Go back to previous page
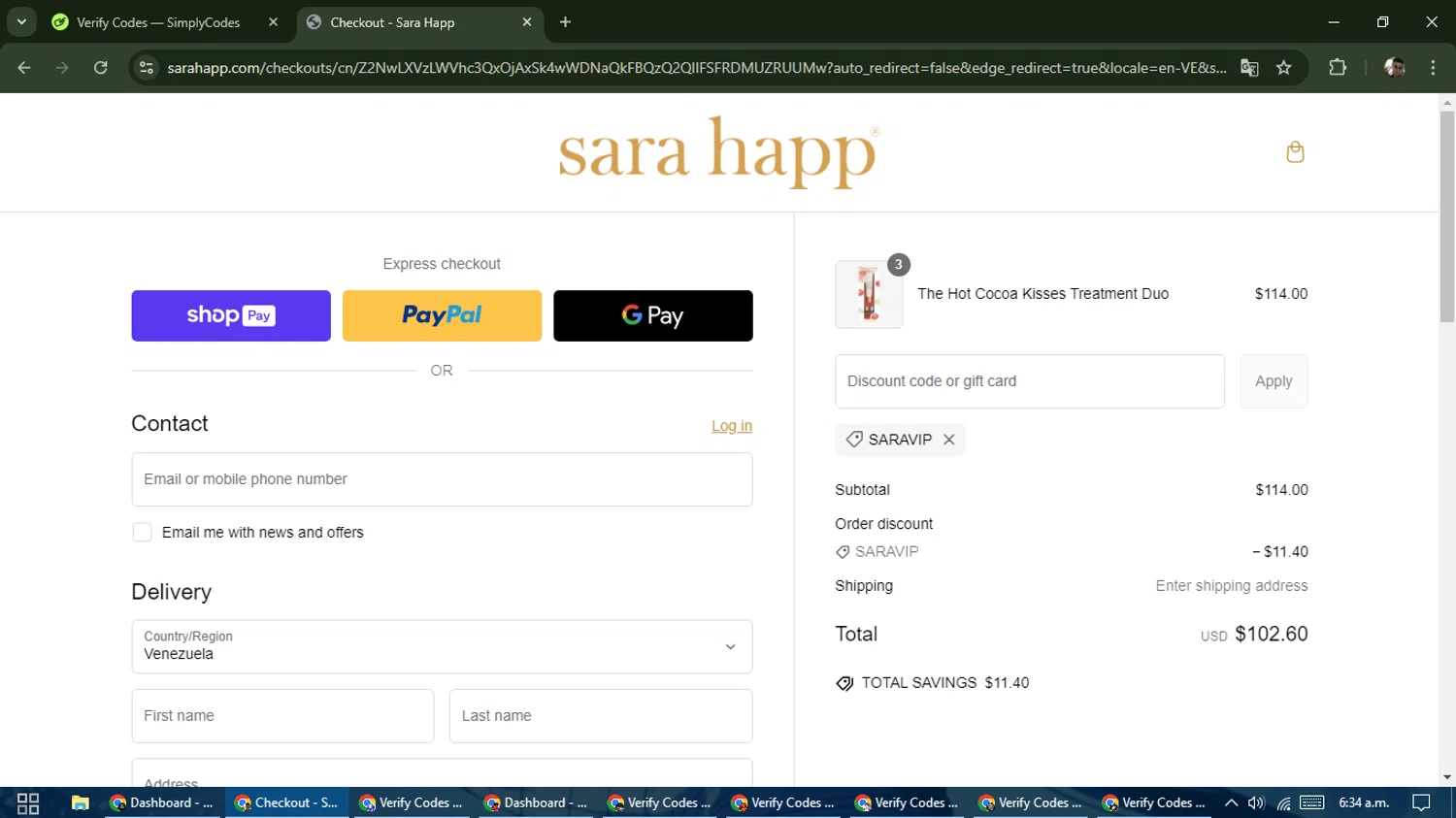This screenshot has height=818, width=1456. pos(24,68)
